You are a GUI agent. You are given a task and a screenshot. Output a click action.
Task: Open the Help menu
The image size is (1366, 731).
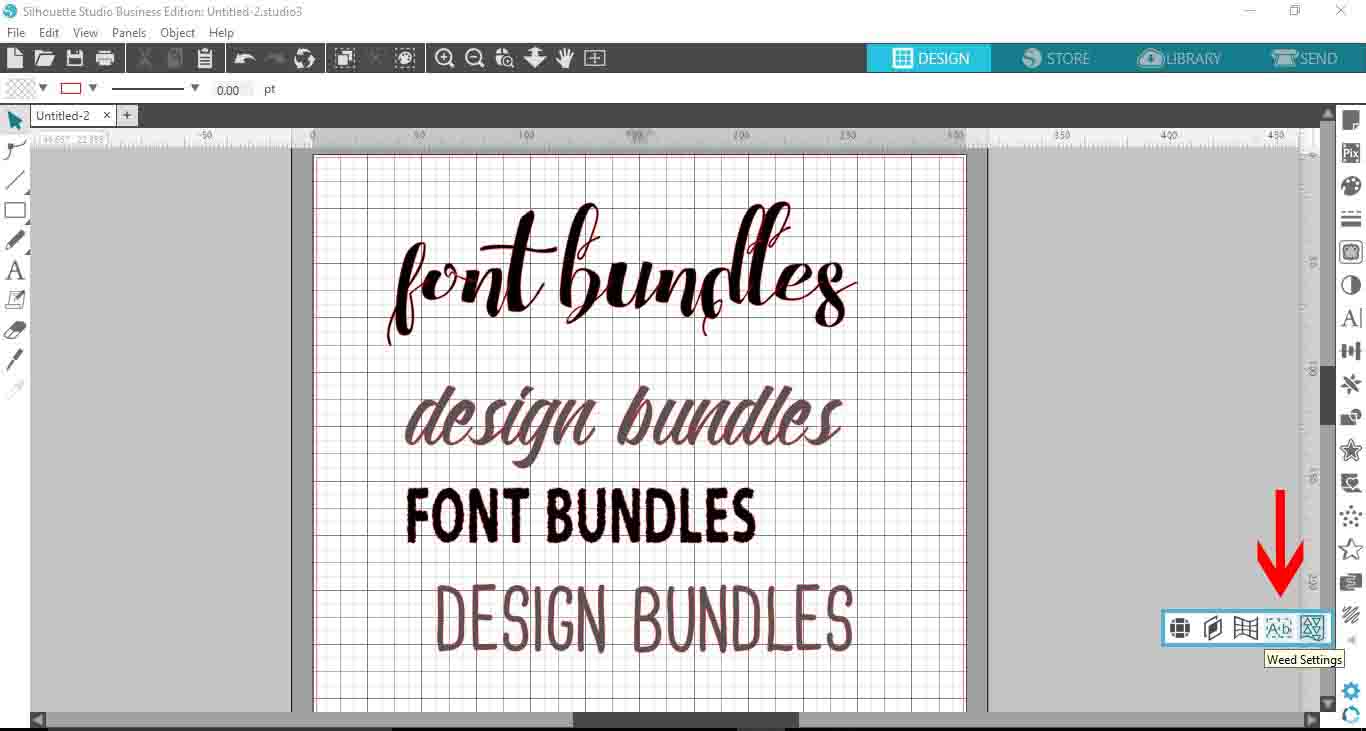(x=221, y=33)
